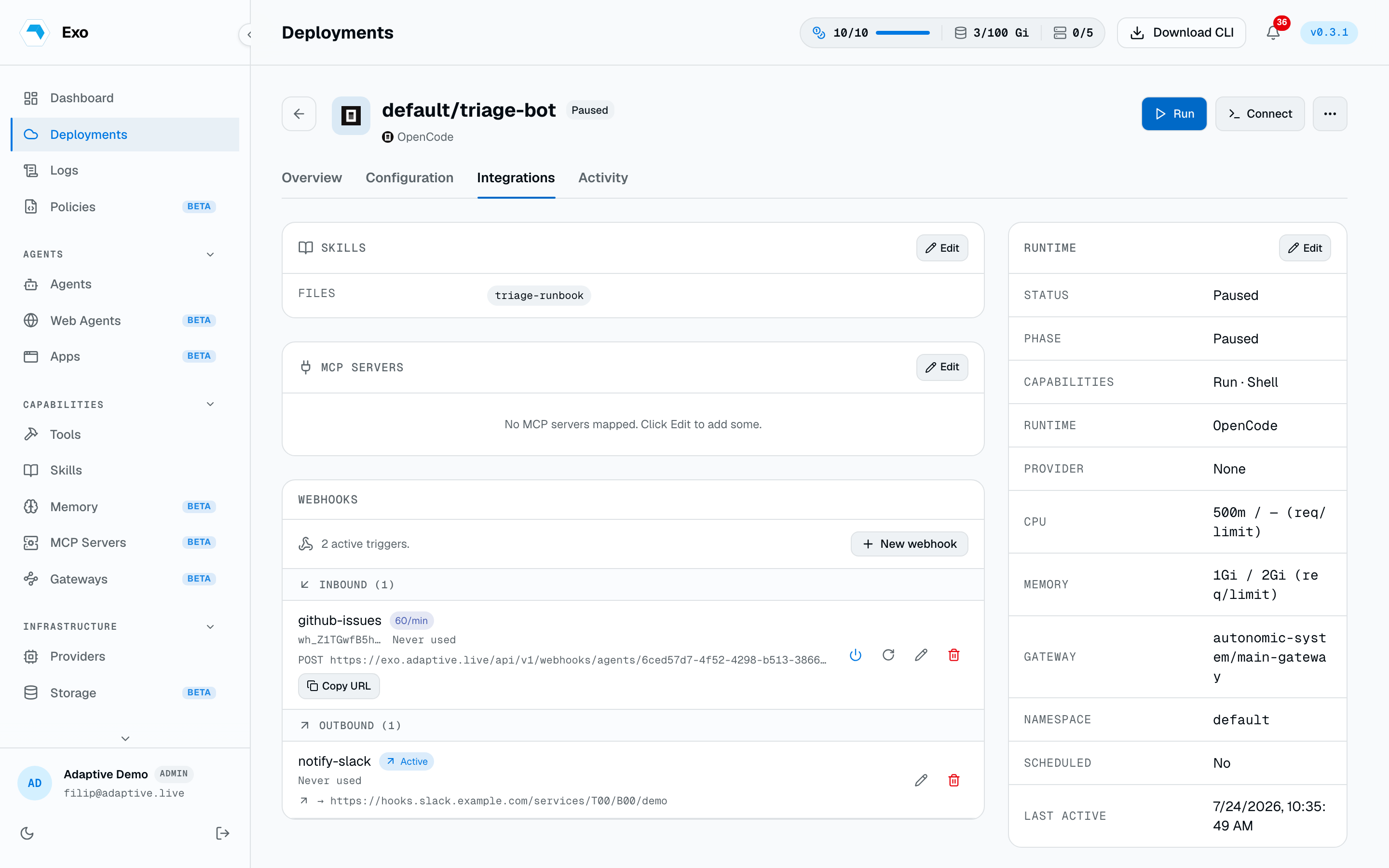Edit the github-issues webhook with pencil icon

921,655
